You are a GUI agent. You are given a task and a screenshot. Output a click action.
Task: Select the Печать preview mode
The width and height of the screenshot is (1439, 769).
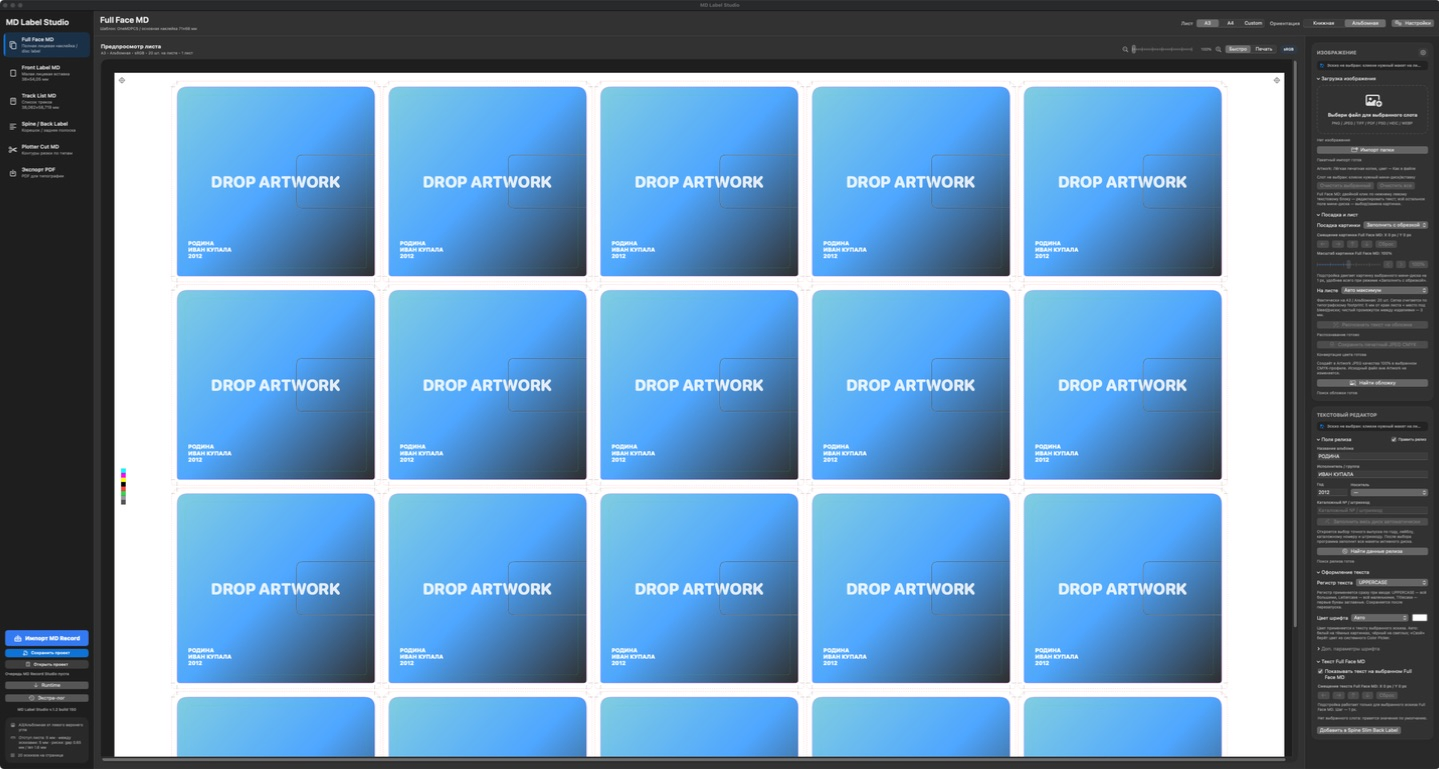tap(1264, 49)
